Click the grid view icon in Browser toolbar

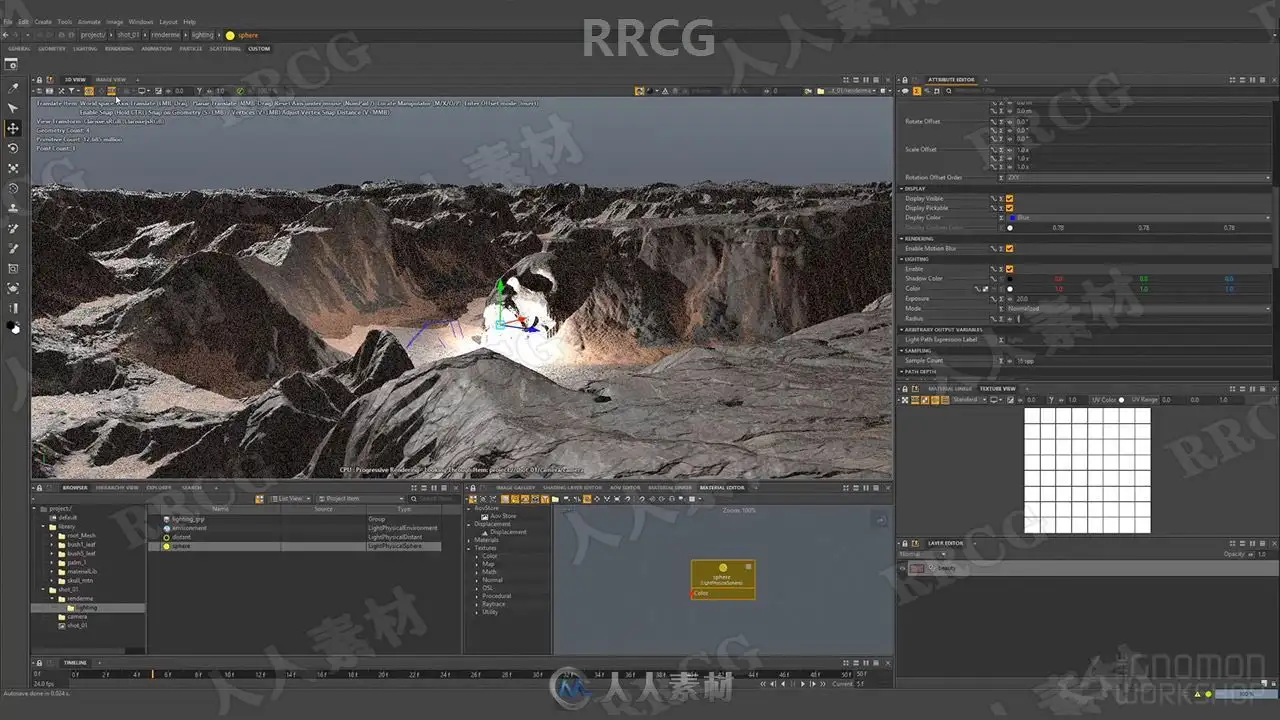coord(260,498)
